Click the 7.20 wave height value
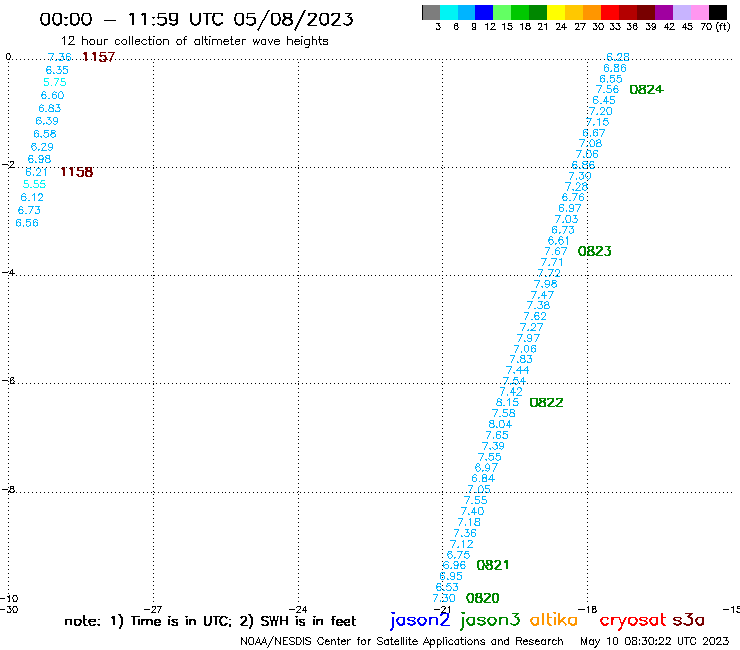The width and height of the screenshot is (740, 650). click(x=601, y=111)
